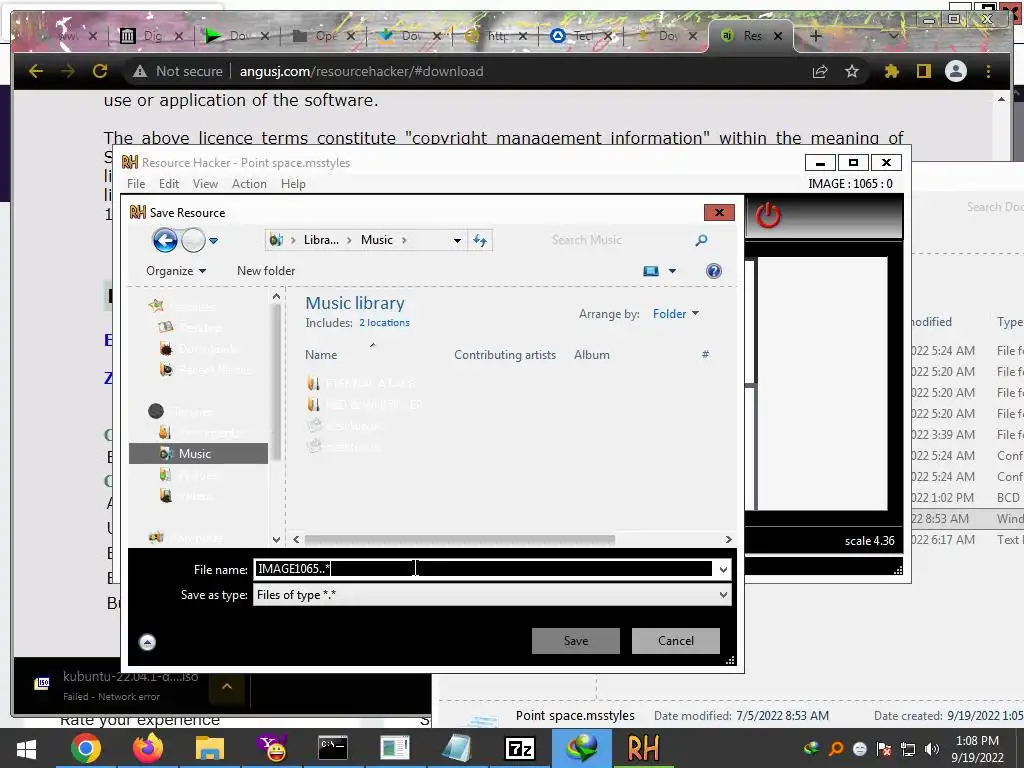Open the 2 locations link
The image size is (1024, 768).
tap(384, 323)
